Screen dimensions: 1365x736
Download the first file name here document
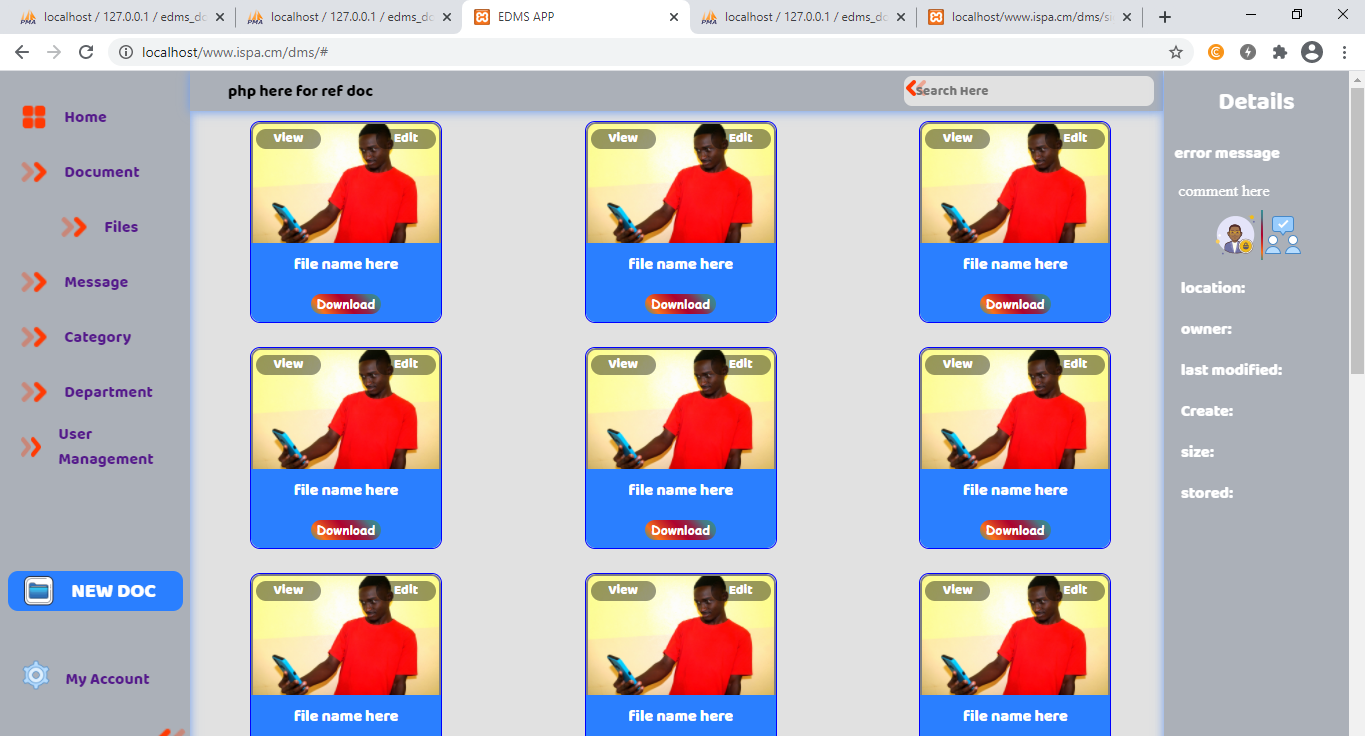345,304
